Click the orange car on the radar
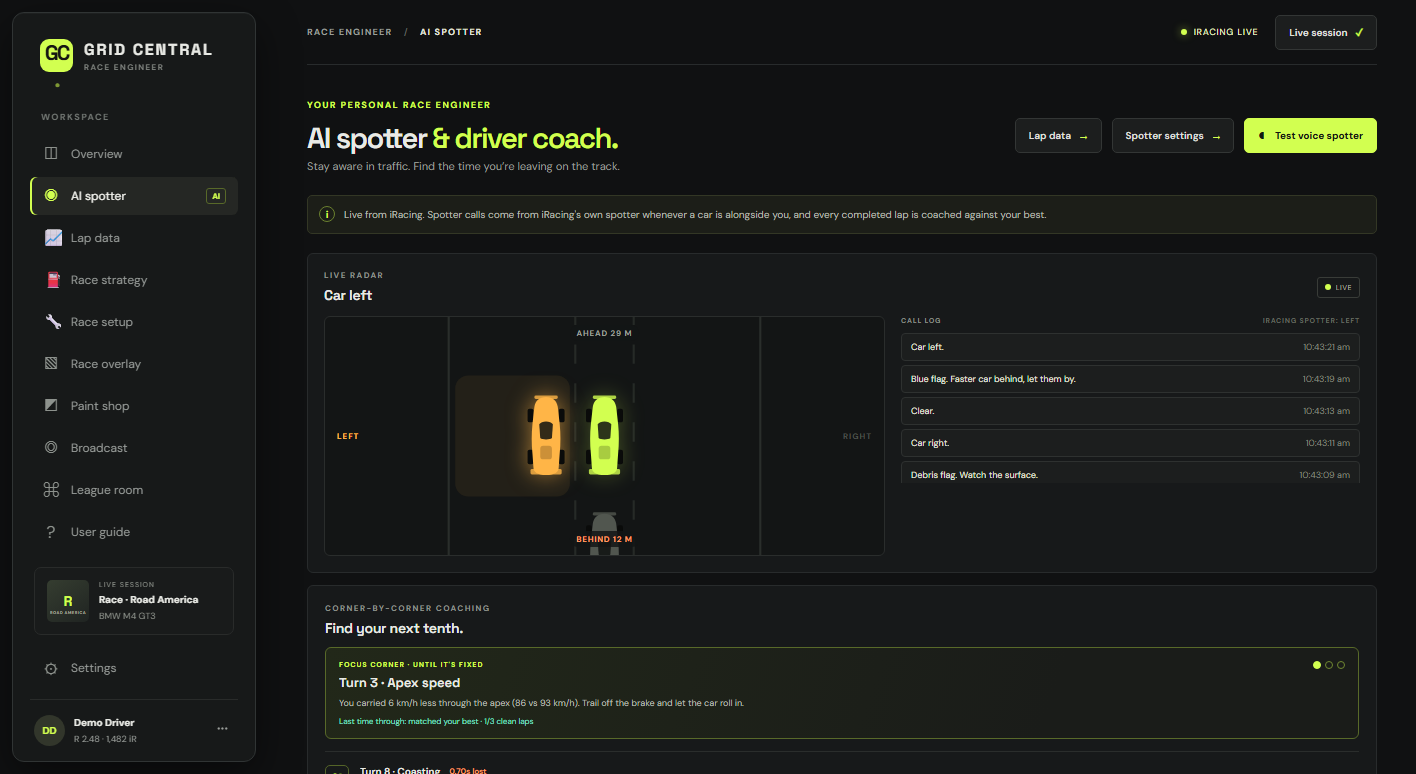Viewport: 1416px width, 774px height. [546, 435]
